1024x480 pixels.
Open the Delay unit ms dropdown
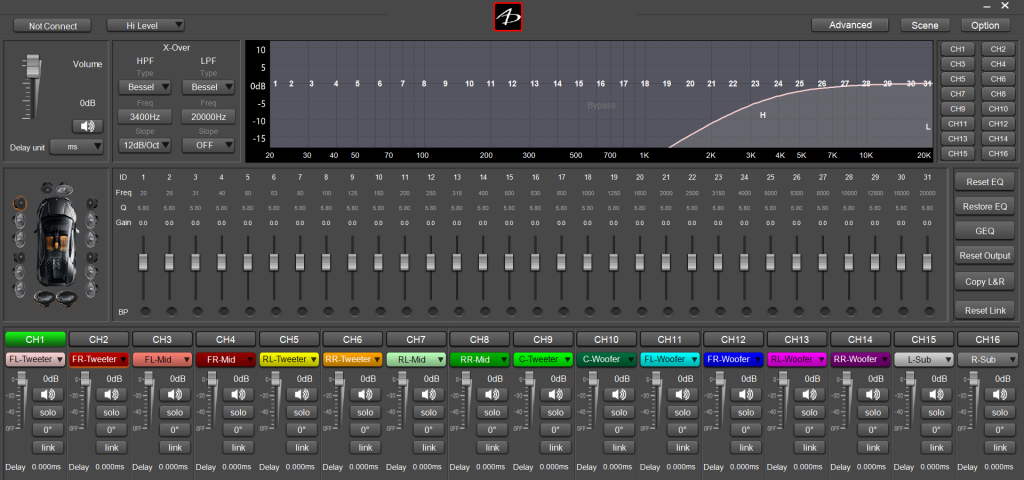pos(83,146)
